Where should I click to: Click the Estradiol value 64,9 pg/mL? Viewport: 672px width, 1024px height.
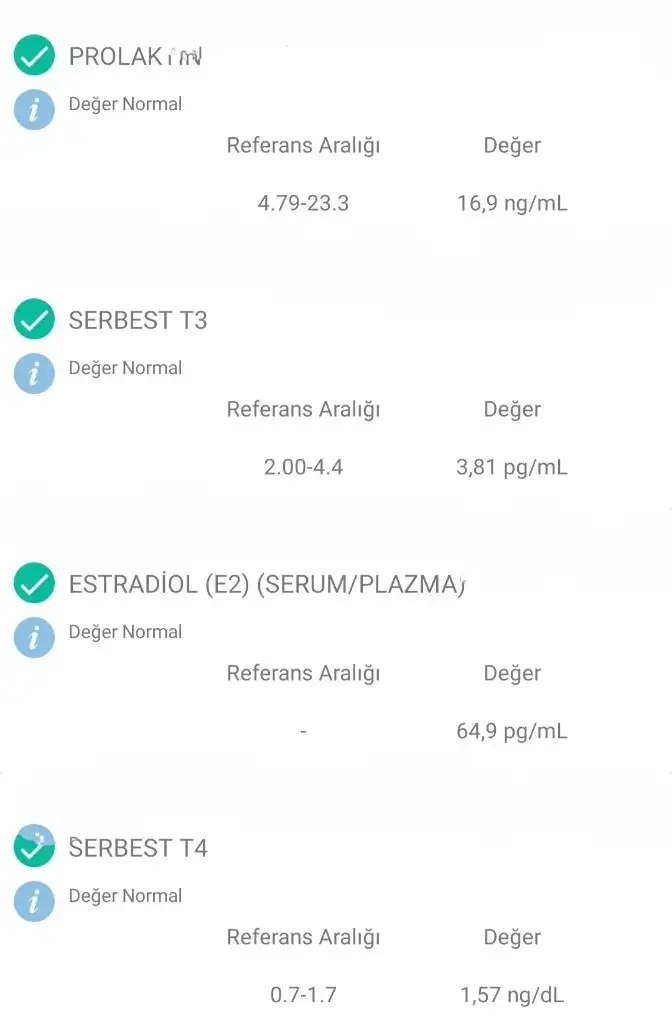point(512,731)
